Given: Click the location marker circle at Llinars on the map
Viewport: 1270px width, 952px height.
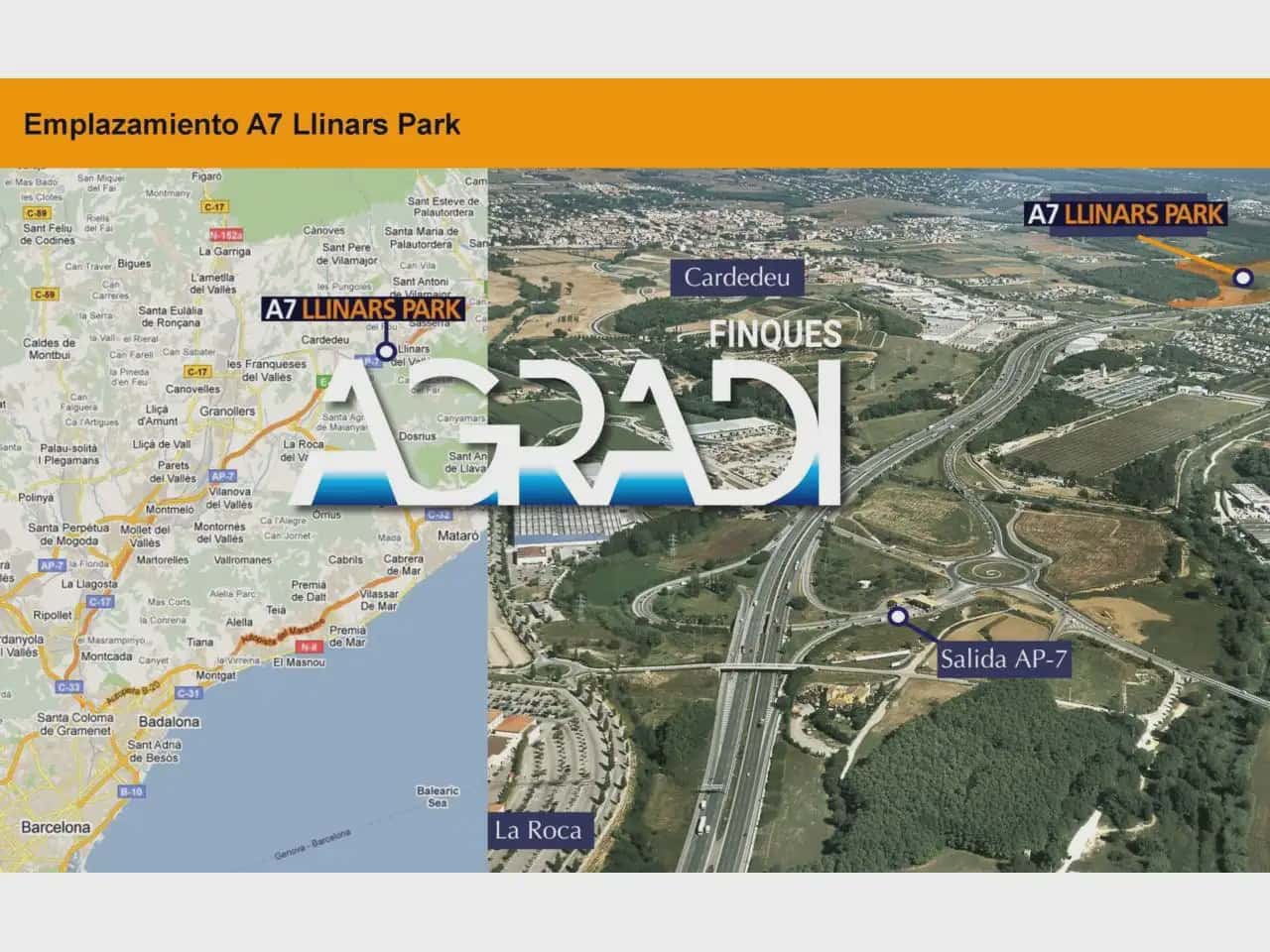Looking at the screenshot, I should pyautogui.click(x=385, y=352).
